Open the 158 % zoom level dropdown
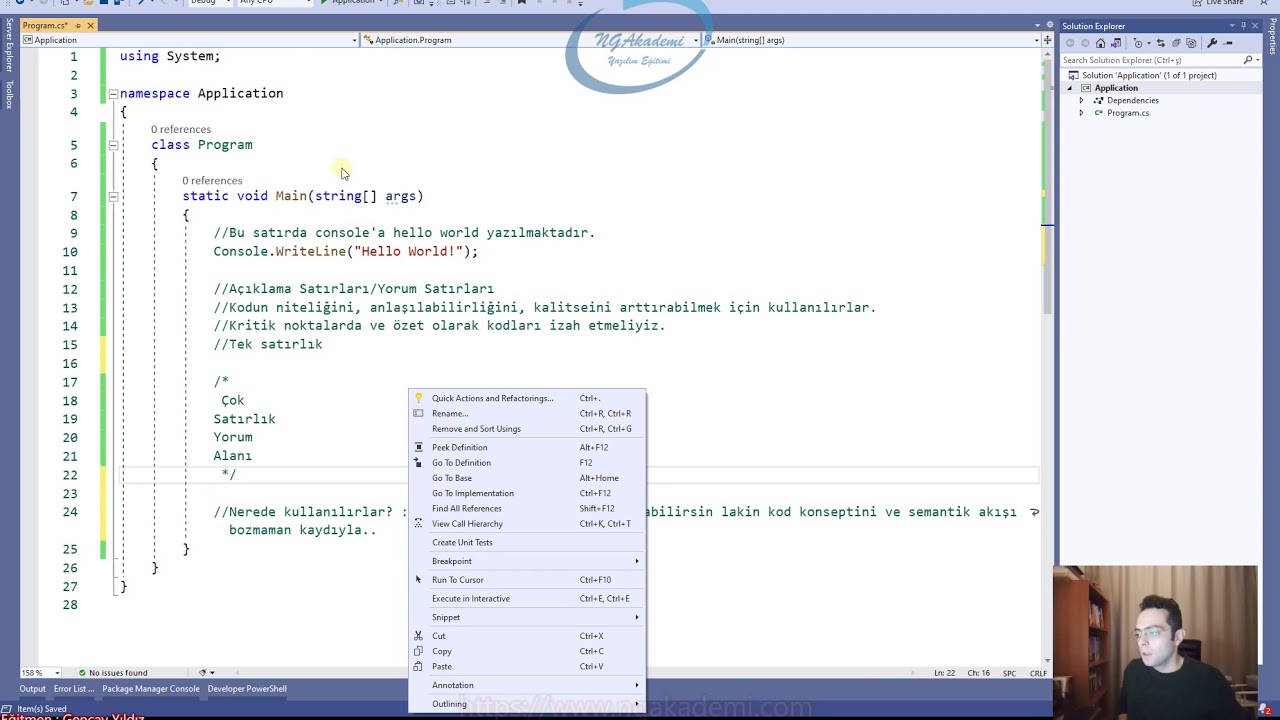The image size is (1280, 720). pos(57,673)
